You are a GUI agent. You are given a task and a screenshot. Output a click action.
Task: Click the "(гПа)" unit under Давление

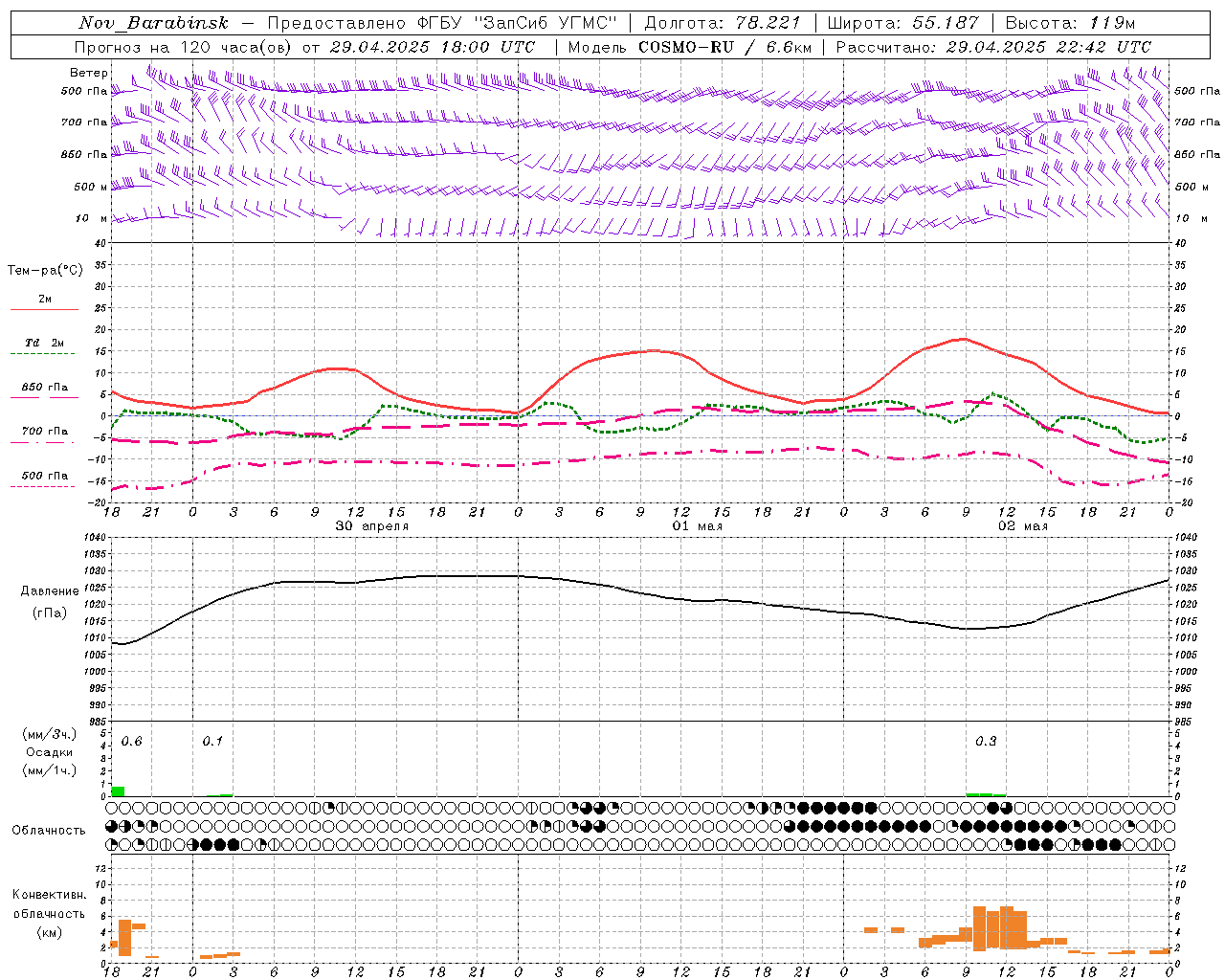(50, 613)
